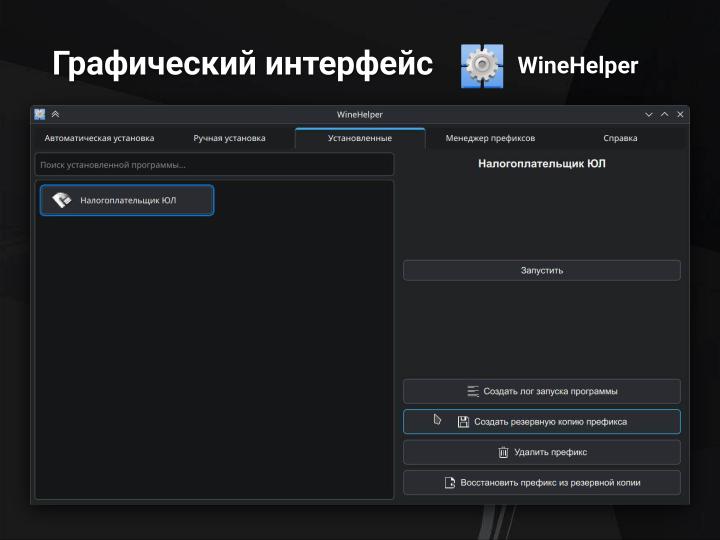Click the Налогоплательщик ЮЛ heading in right panel
Screen dimensions: 720x540
pyautogui.click(x=542, y=164)
